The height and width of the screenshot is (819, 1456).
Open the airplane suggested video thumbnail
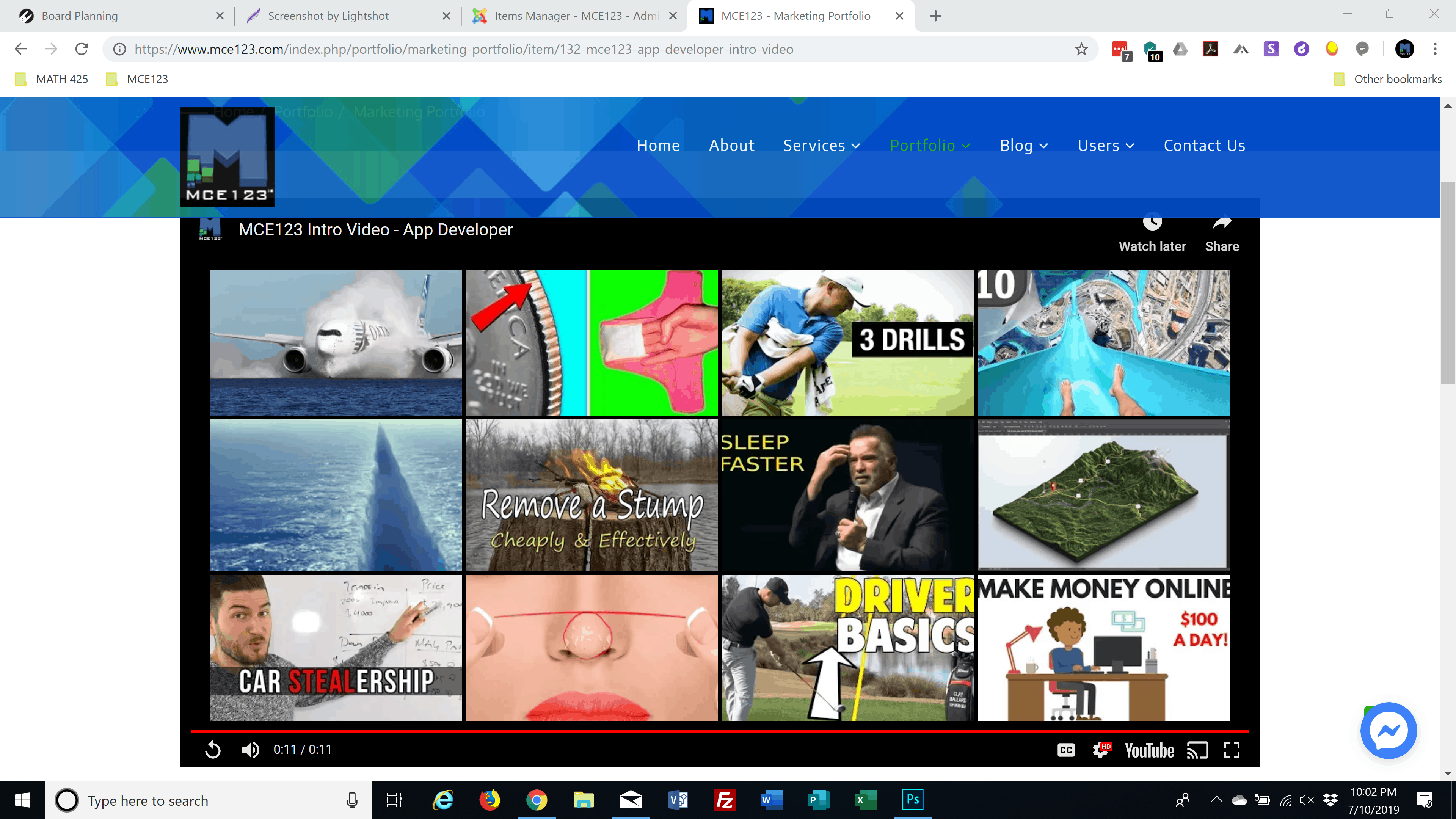coord(336,342)
